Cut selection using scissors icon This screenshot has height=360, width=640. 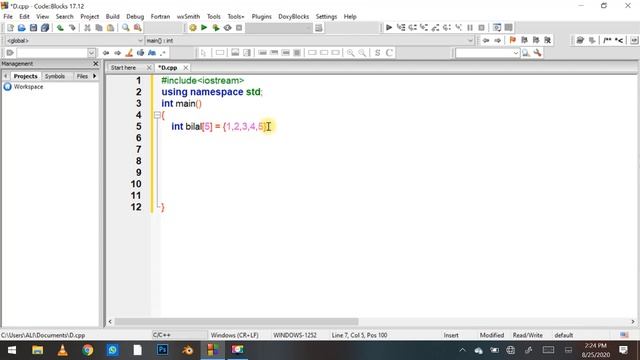87,28
